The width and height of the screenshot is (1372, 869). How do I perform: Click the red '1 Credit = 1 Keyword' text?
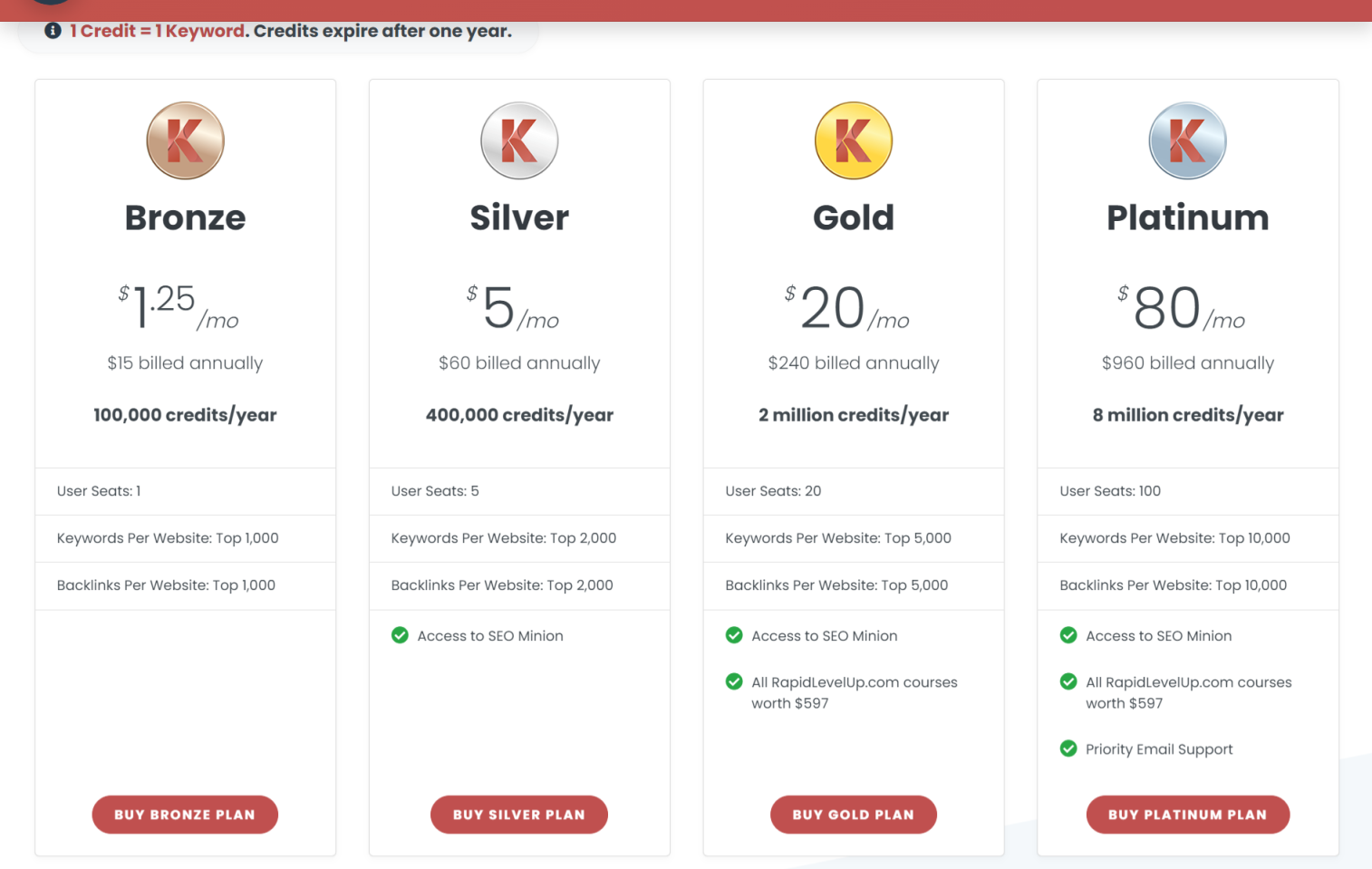point(157,31)
